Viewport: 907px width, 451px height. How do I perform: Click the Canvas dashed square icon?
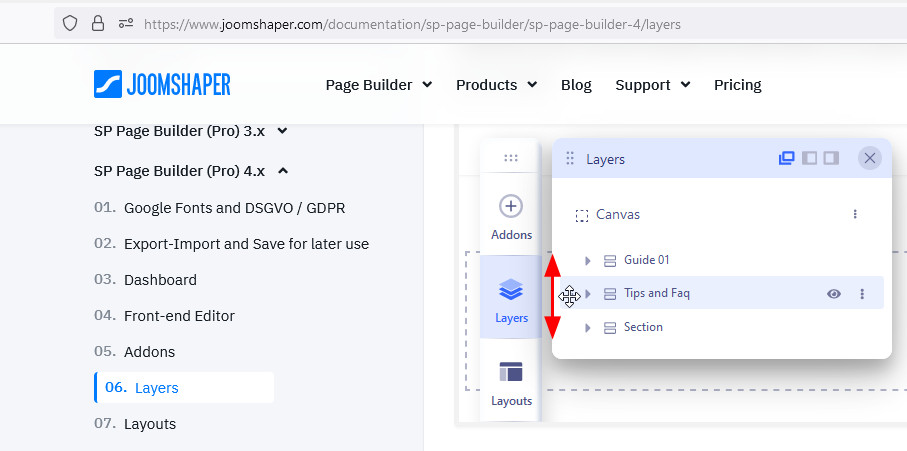pos(581,216)
